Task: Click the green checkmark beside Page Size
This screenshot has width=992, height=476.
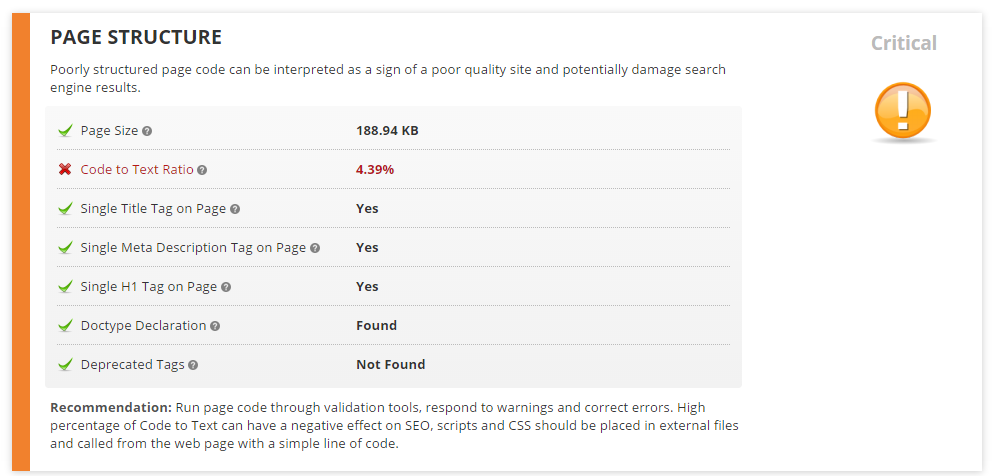Action: [x=65, y=131]
